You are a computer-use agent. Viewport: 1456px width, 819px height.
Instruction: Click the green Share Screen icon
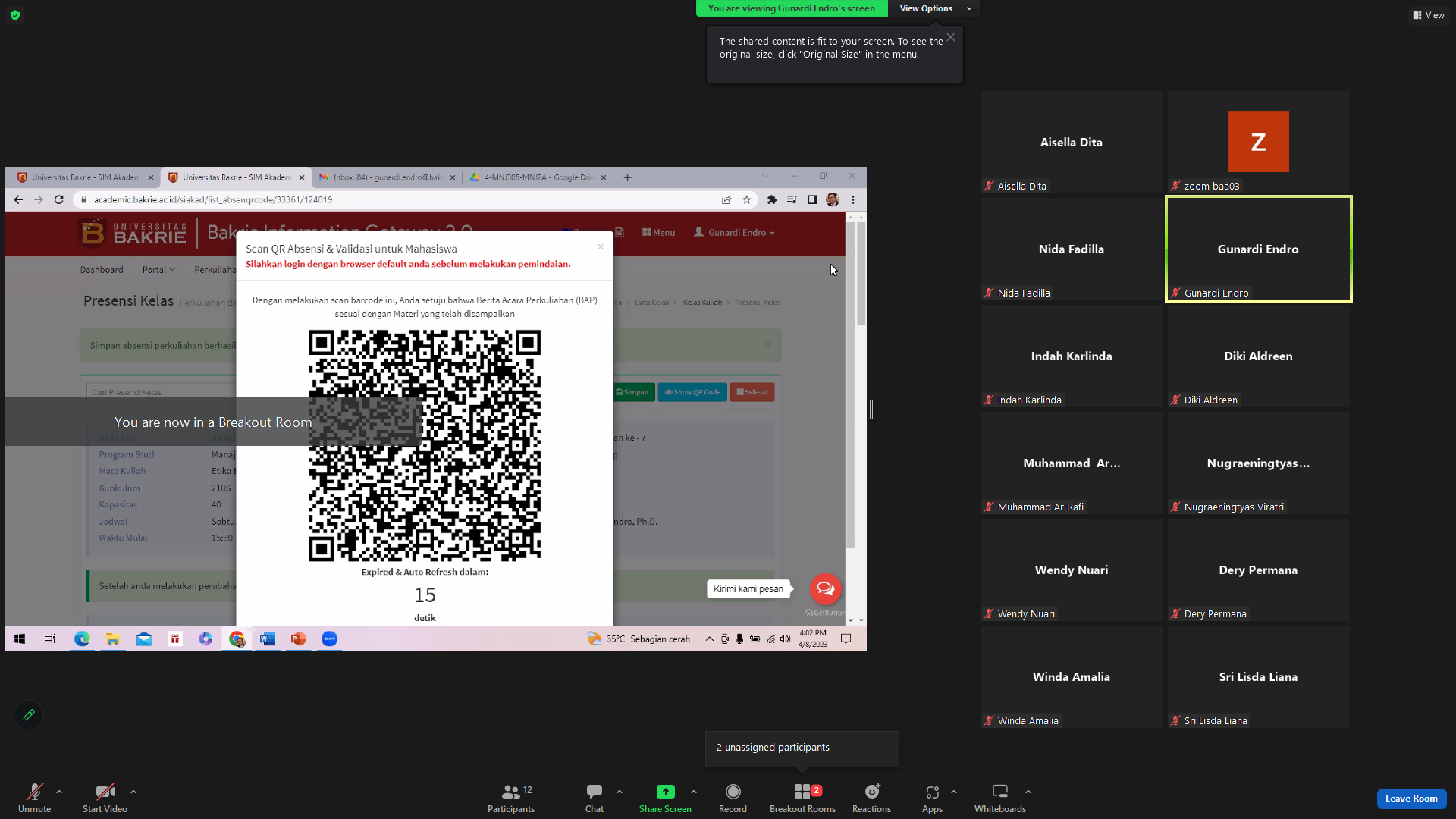pos(665,792)
